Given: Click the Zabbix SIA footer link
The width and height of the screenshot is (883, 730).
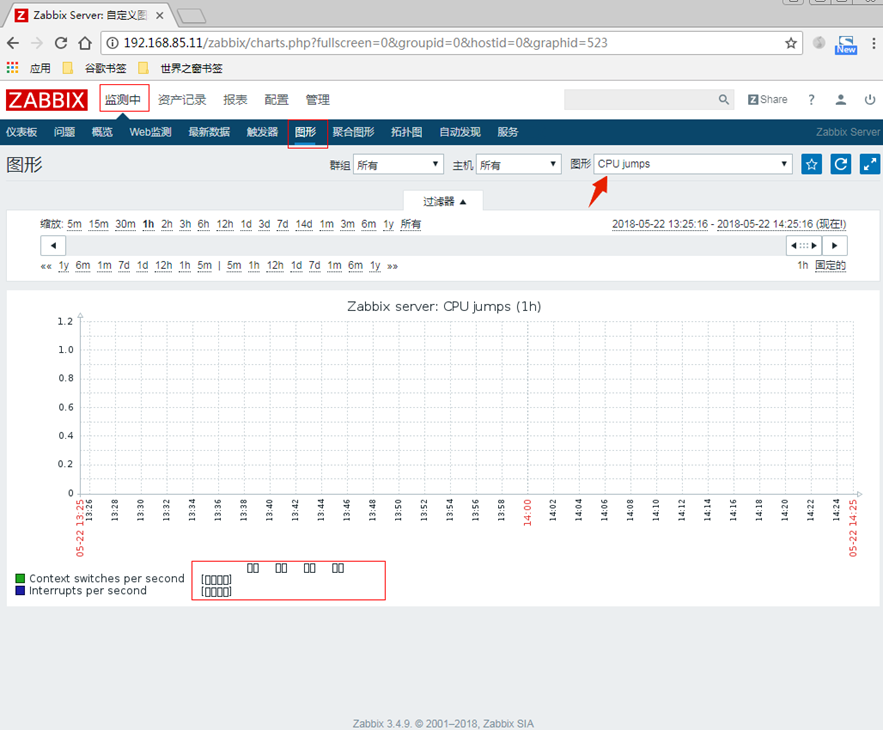Looking at the screenshot, I should click(x=509, y=724).
